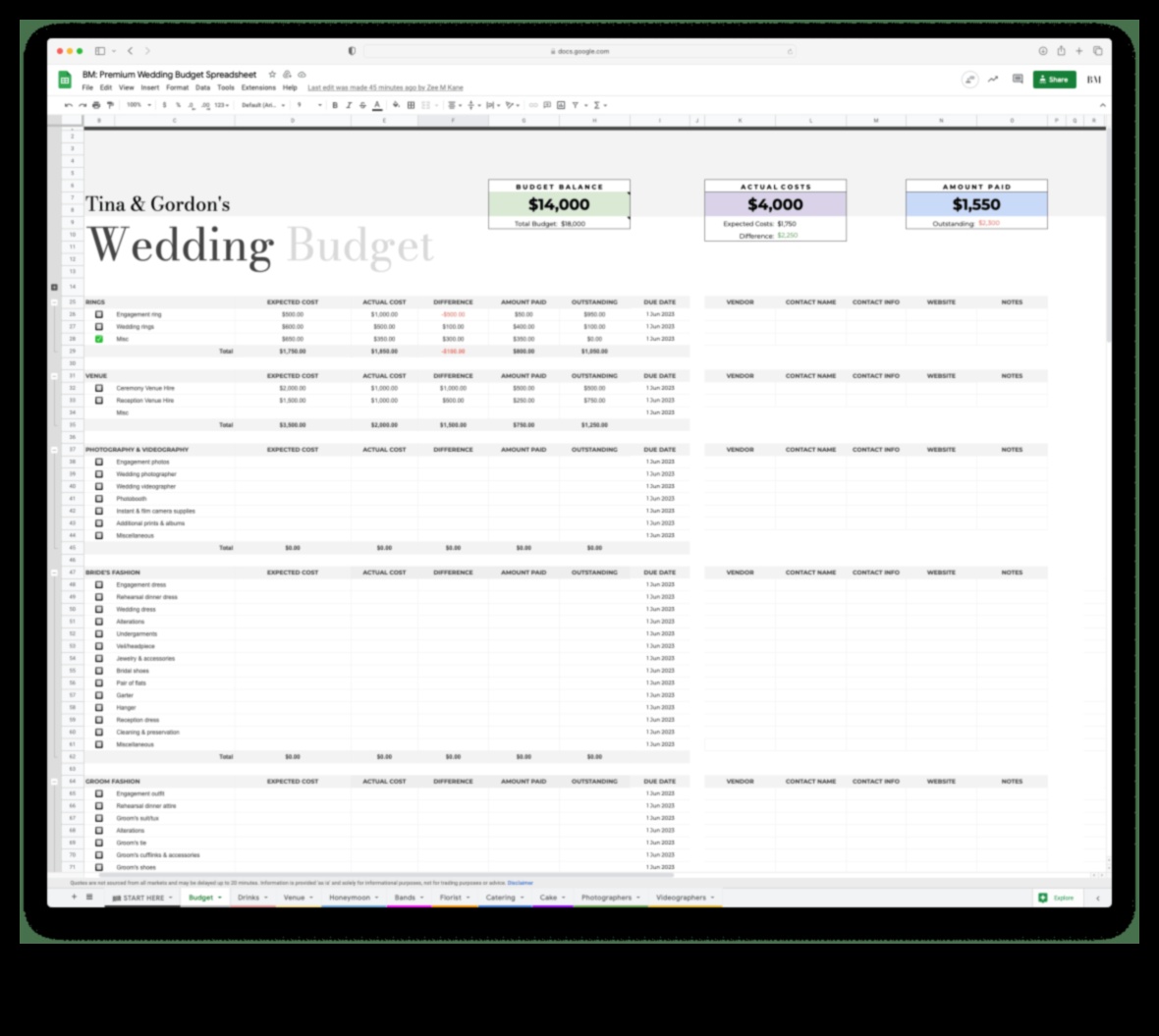Screen dimensions: 1159x1036
Task: Click the green Share button
Action: [1055, 80]
